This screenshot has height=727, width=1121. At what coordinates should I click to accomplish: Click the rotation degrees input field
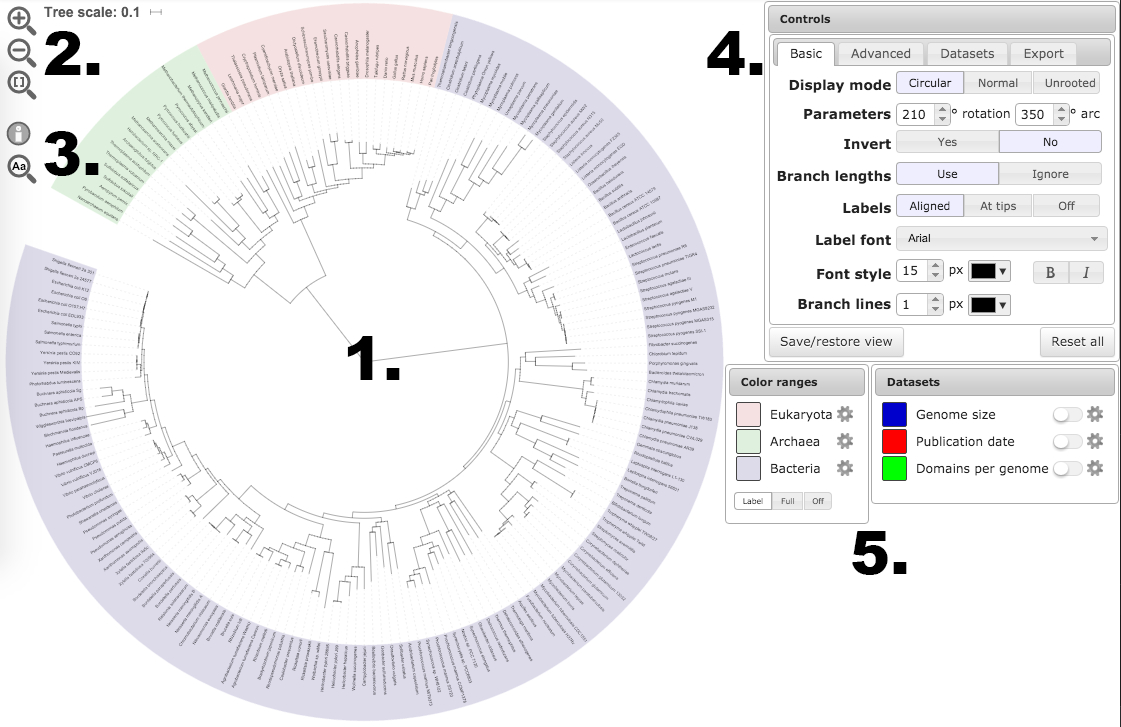[916, 114]
